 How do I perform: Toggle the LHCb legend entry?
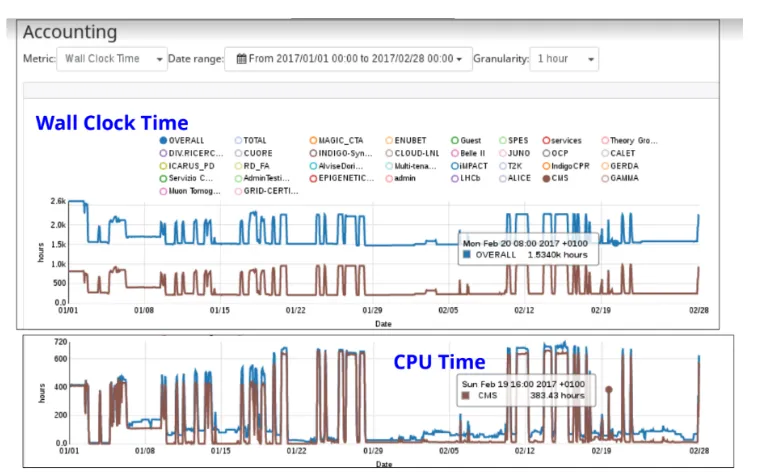click(x=466, y=178)
